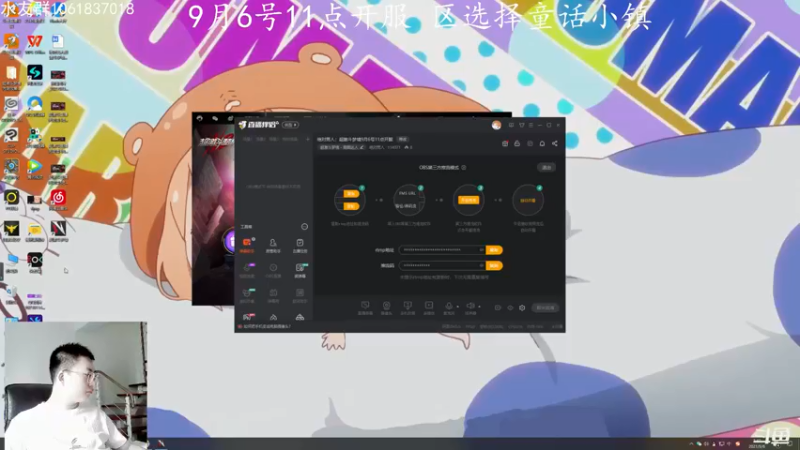Image resolution: width=800 pixels, height=450 pixels.
Task: Open the yellow winged emblem desktop shortcut
Action: point(11,231)
